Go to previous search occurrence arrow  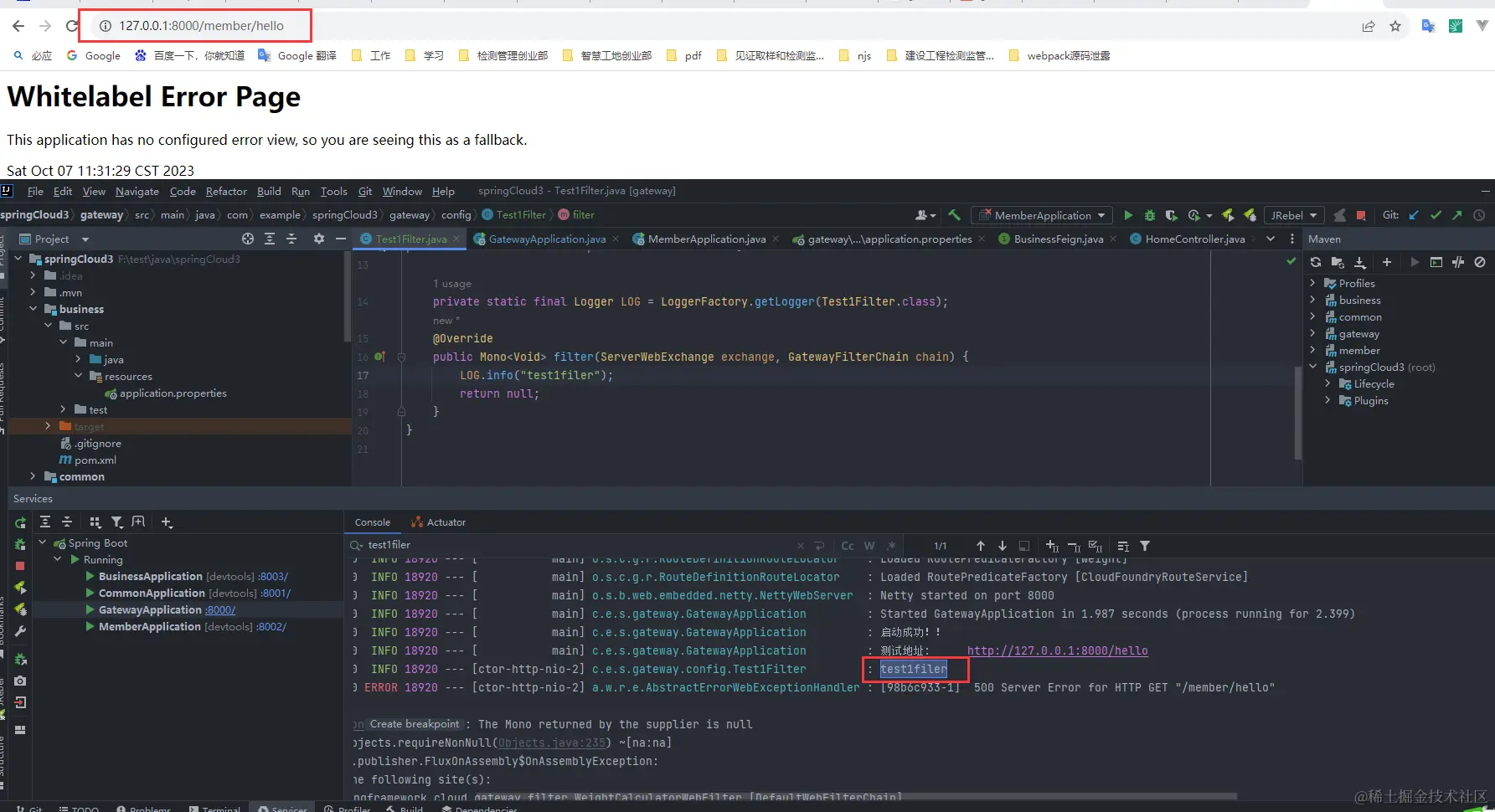981,546
